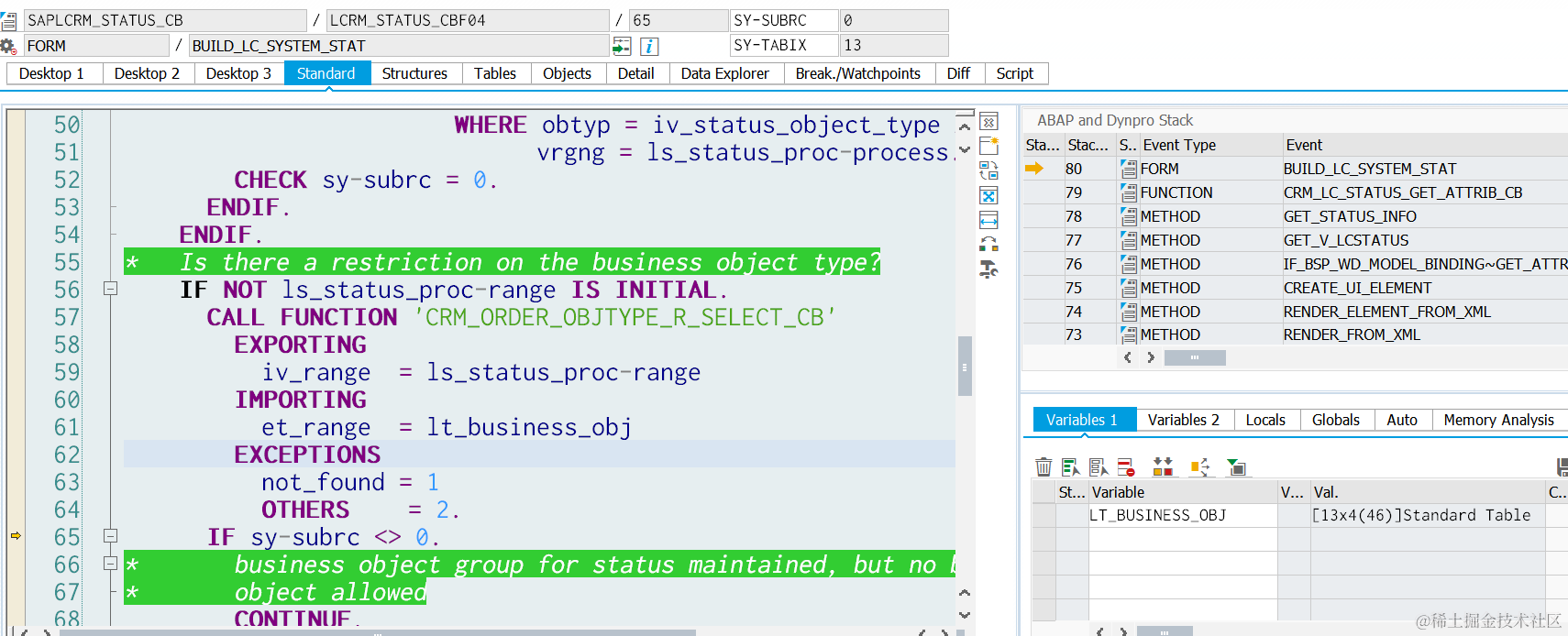
Task: Click the deselect-all-rows icon in the variables toolbar
Action: pos(1099,467)
